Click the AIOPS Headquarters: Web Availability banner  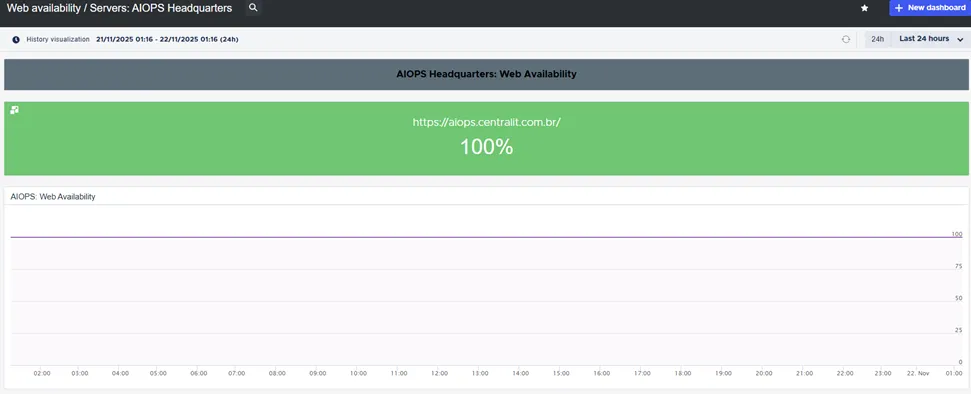click(x=486, y=74)
